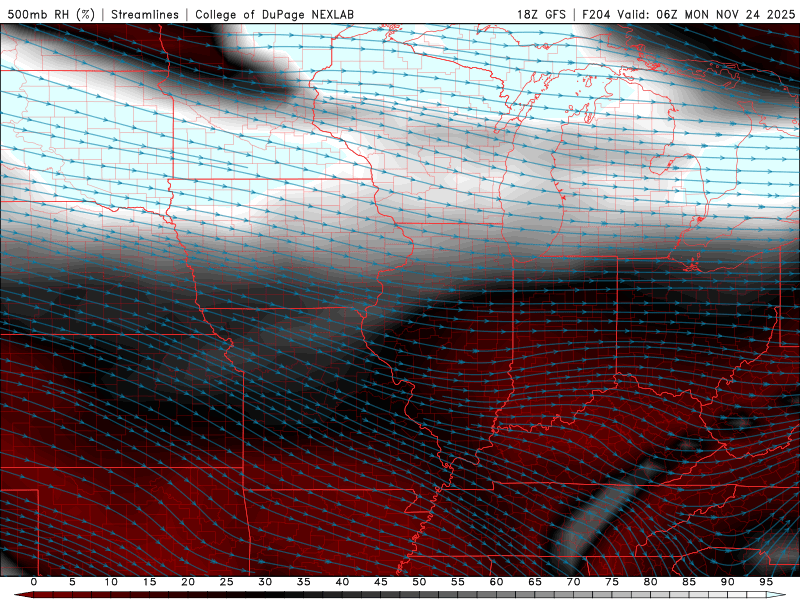Click the 'F204' forecast hour label
This screenshot has width=800, height=600.
click(x=596, y=14)
